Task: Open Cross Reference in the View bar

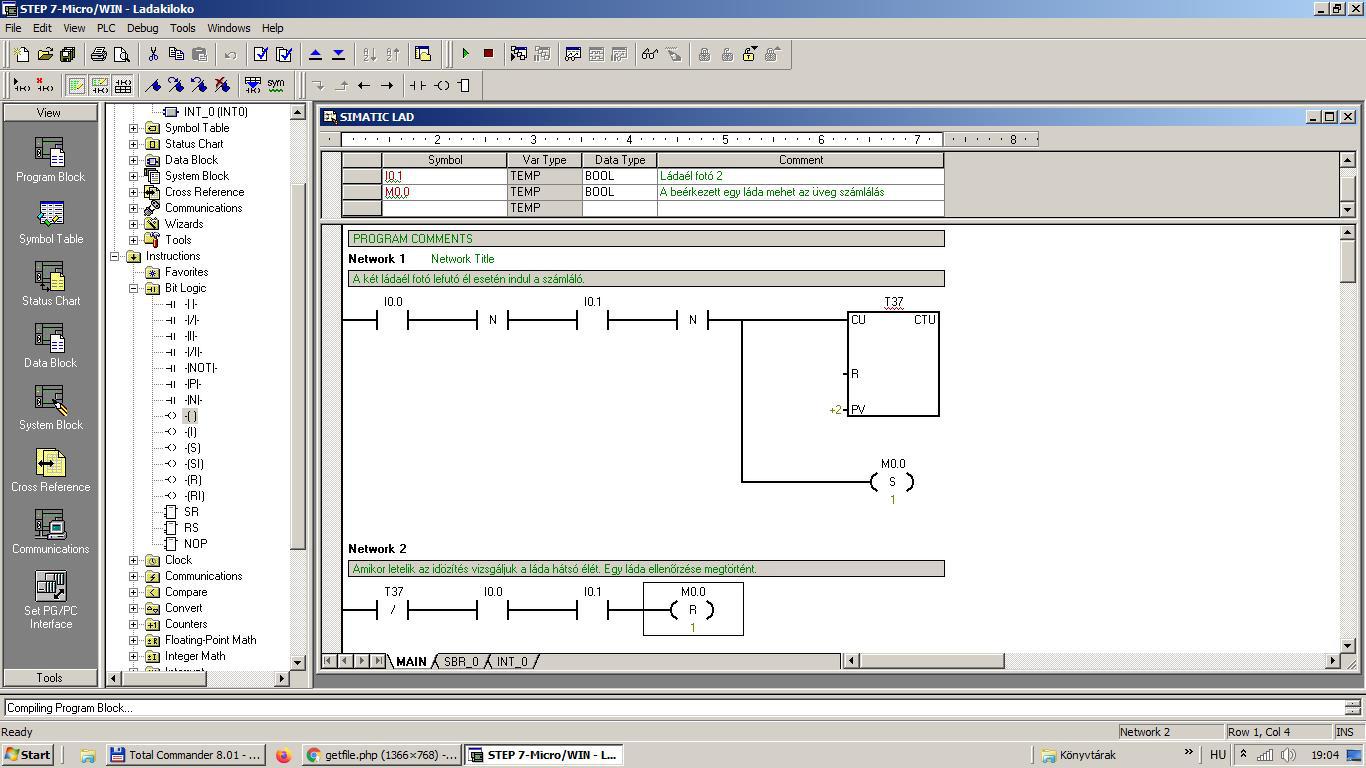Action: [x=50, y=470]
